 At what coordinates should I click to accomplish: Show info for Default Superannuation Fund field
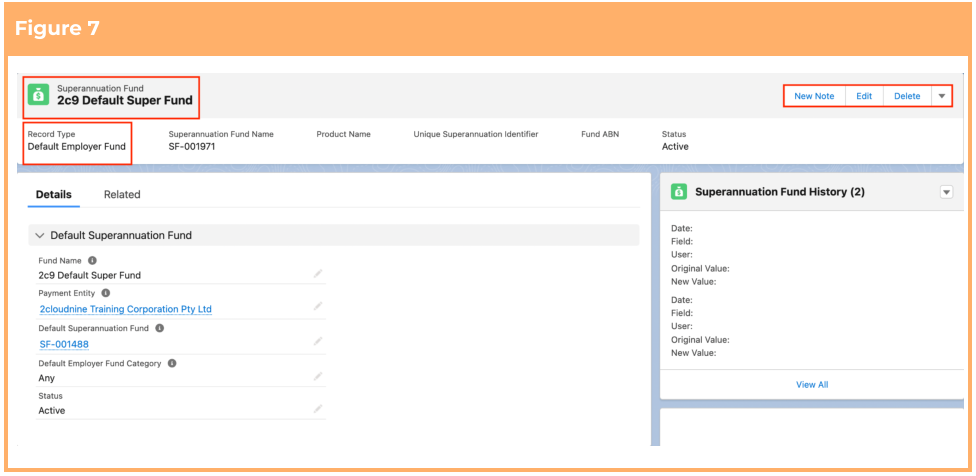tap(159, 328)
